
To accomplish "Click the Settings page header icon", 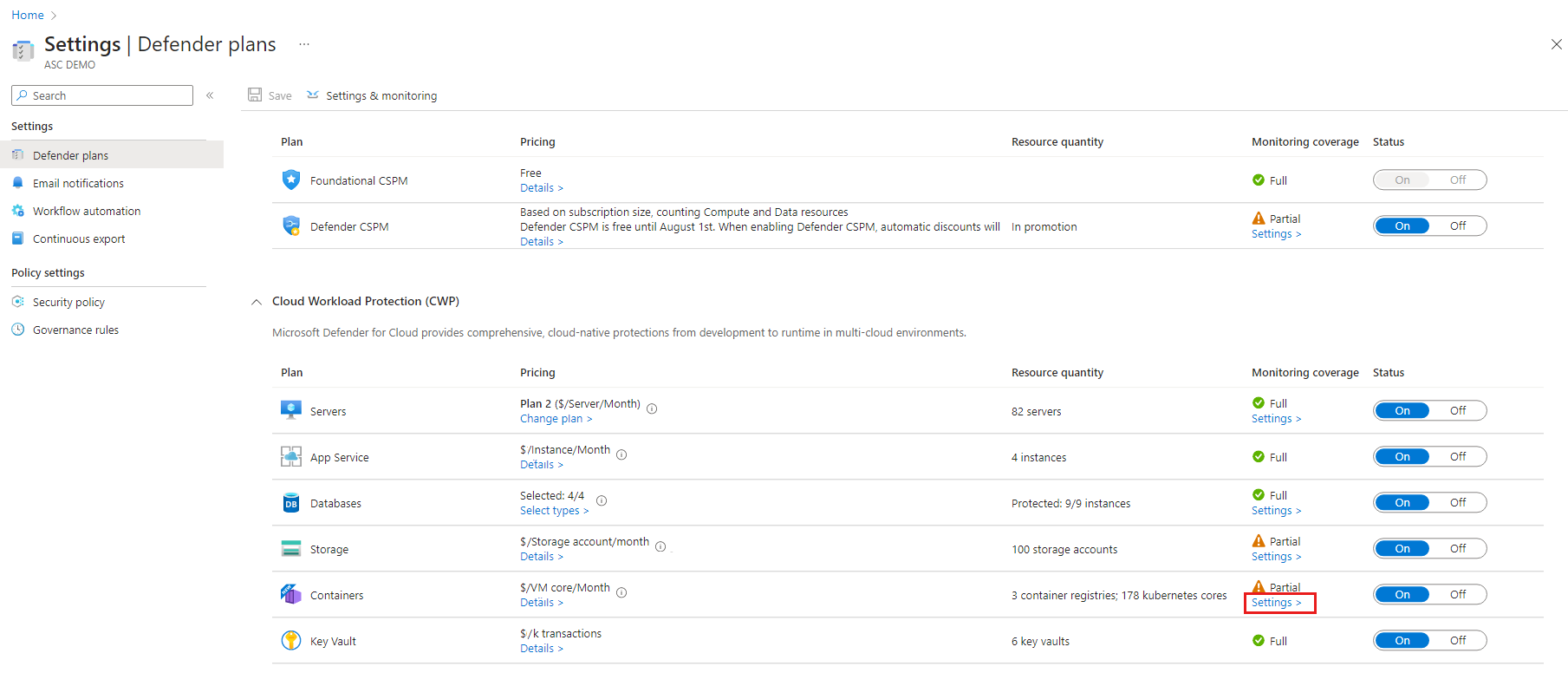I will pos(23,50).
